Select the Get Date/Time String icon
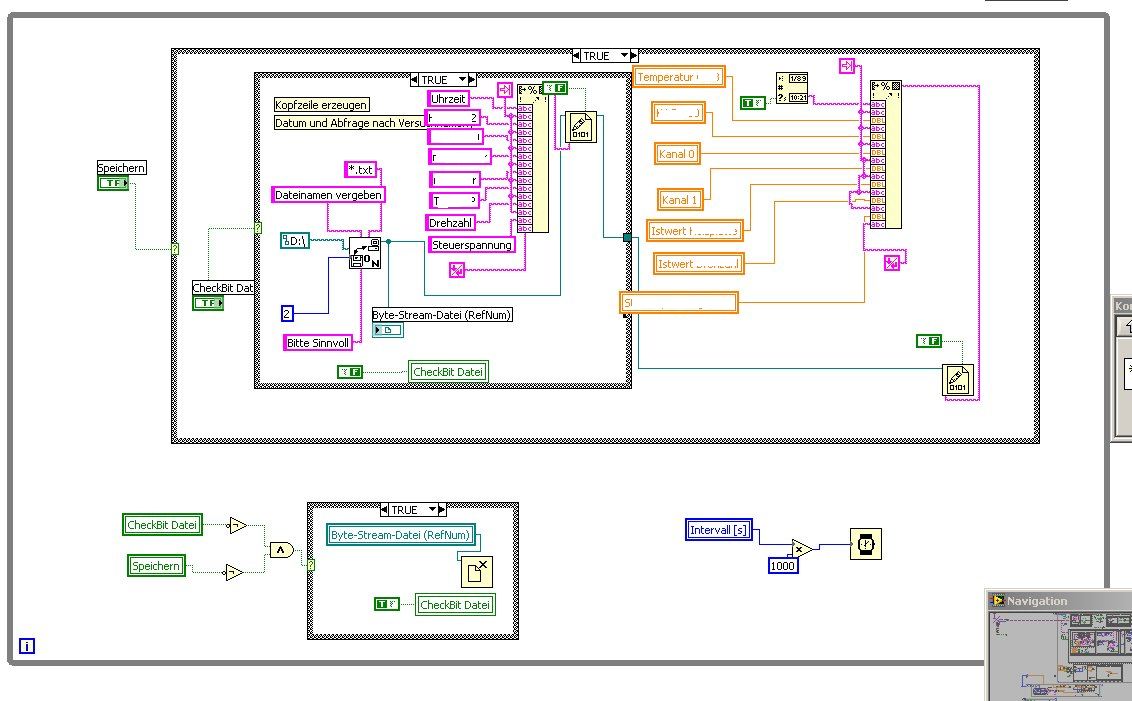1132x701 pixels. [x=792, y=88]
